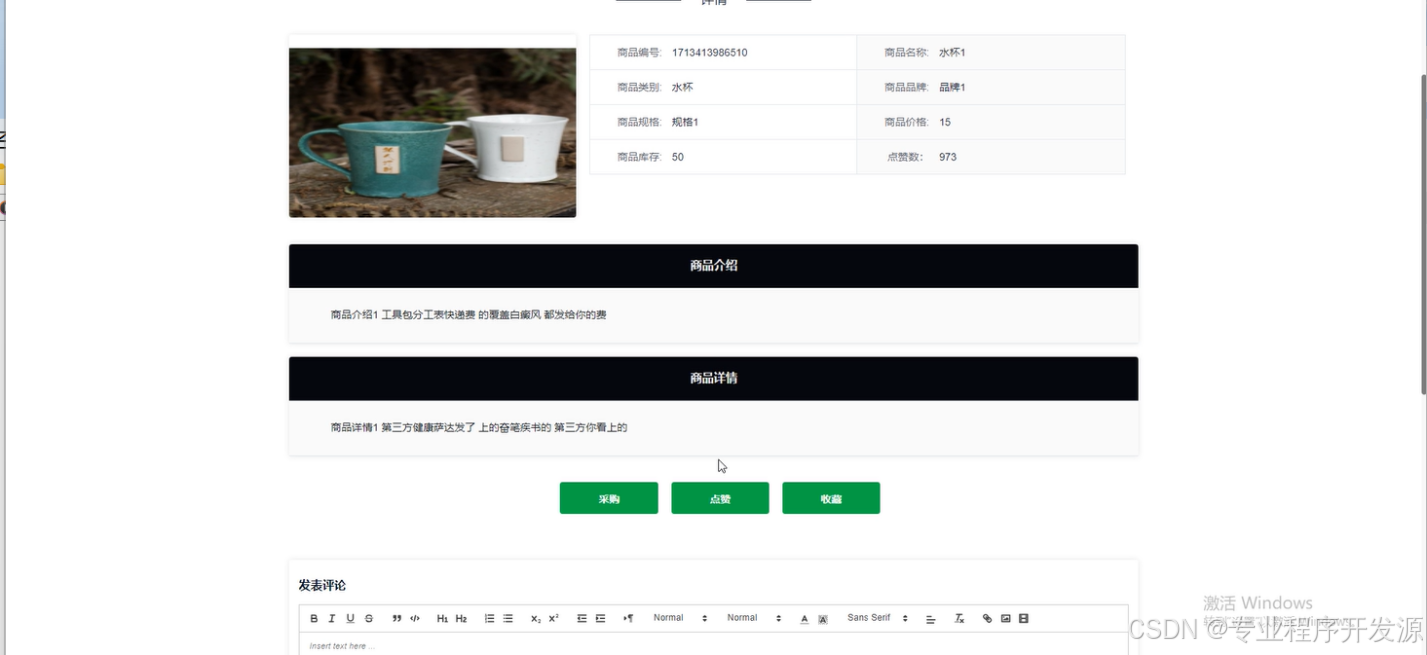1427x655 pixels.
Task: Insert a hyperlink in comment
Action: point(987,619)
